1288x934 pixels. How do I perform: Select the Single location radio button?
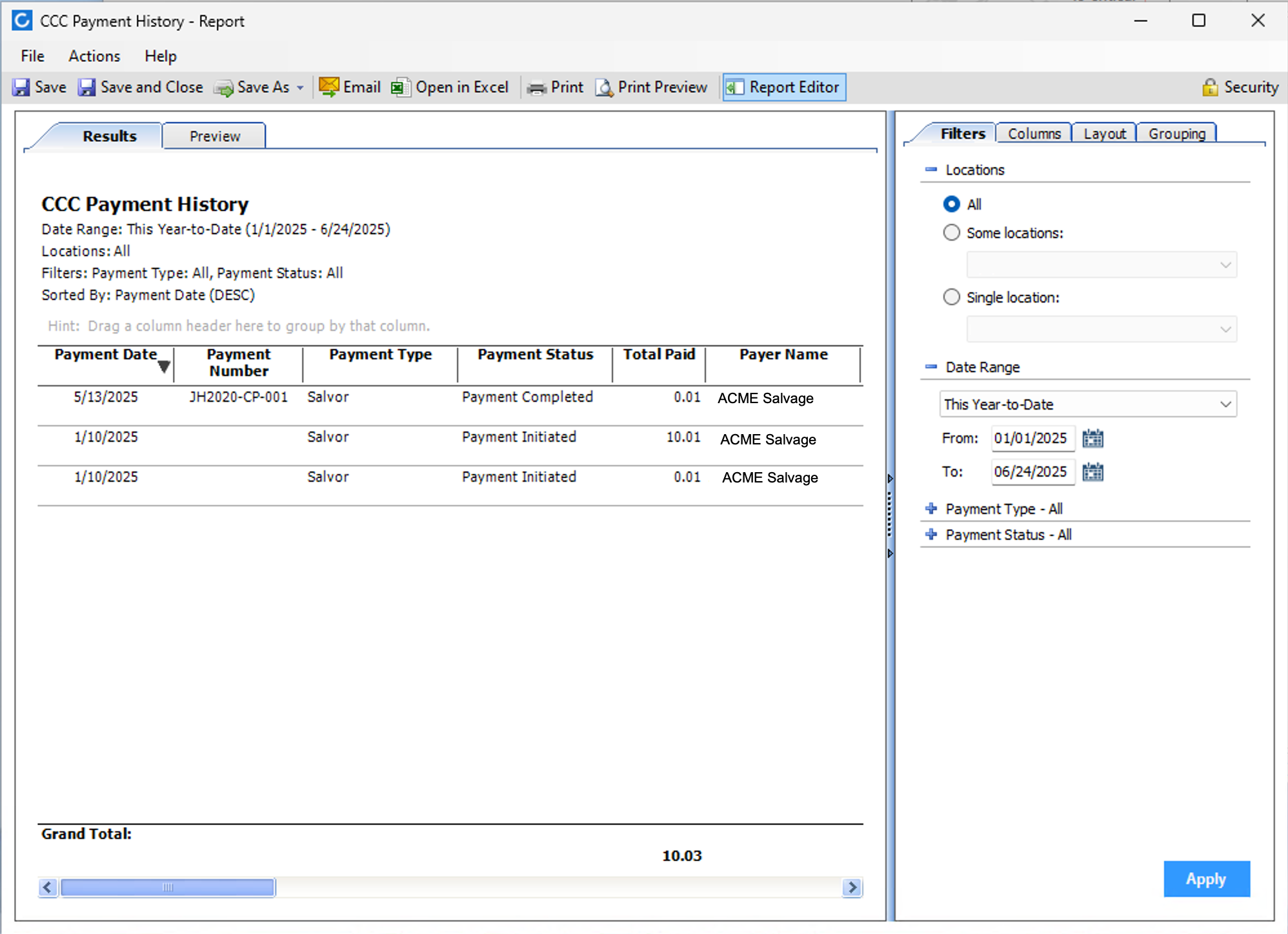pos(951,297)
